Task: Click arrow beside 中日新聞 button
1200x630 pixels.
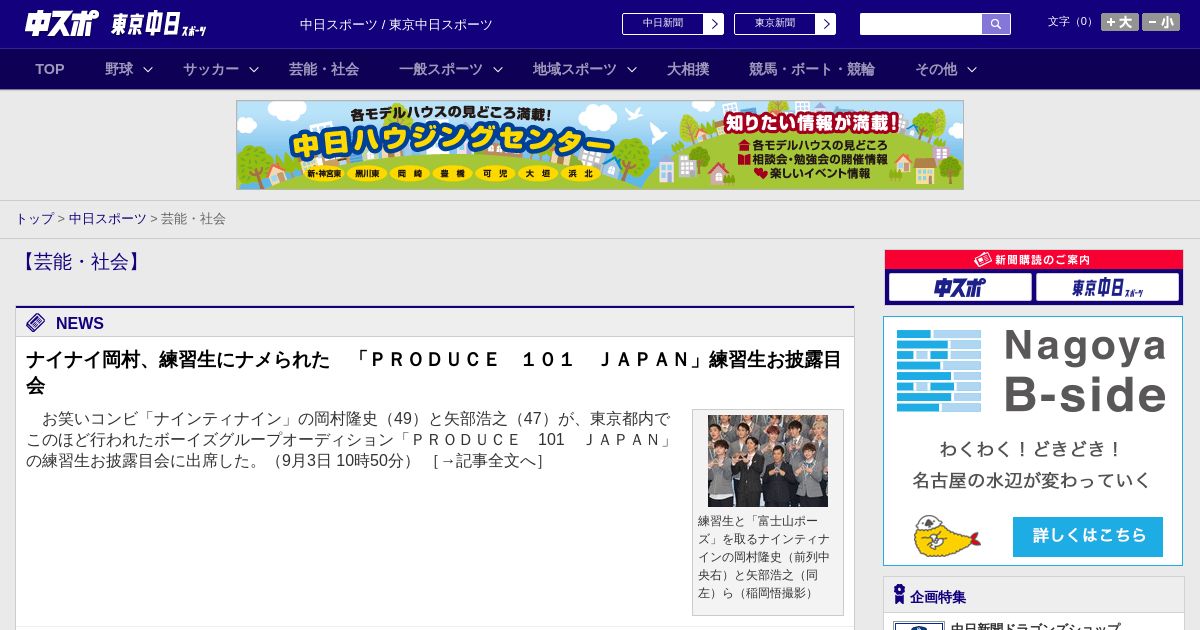Action: (x=714, y=24)
